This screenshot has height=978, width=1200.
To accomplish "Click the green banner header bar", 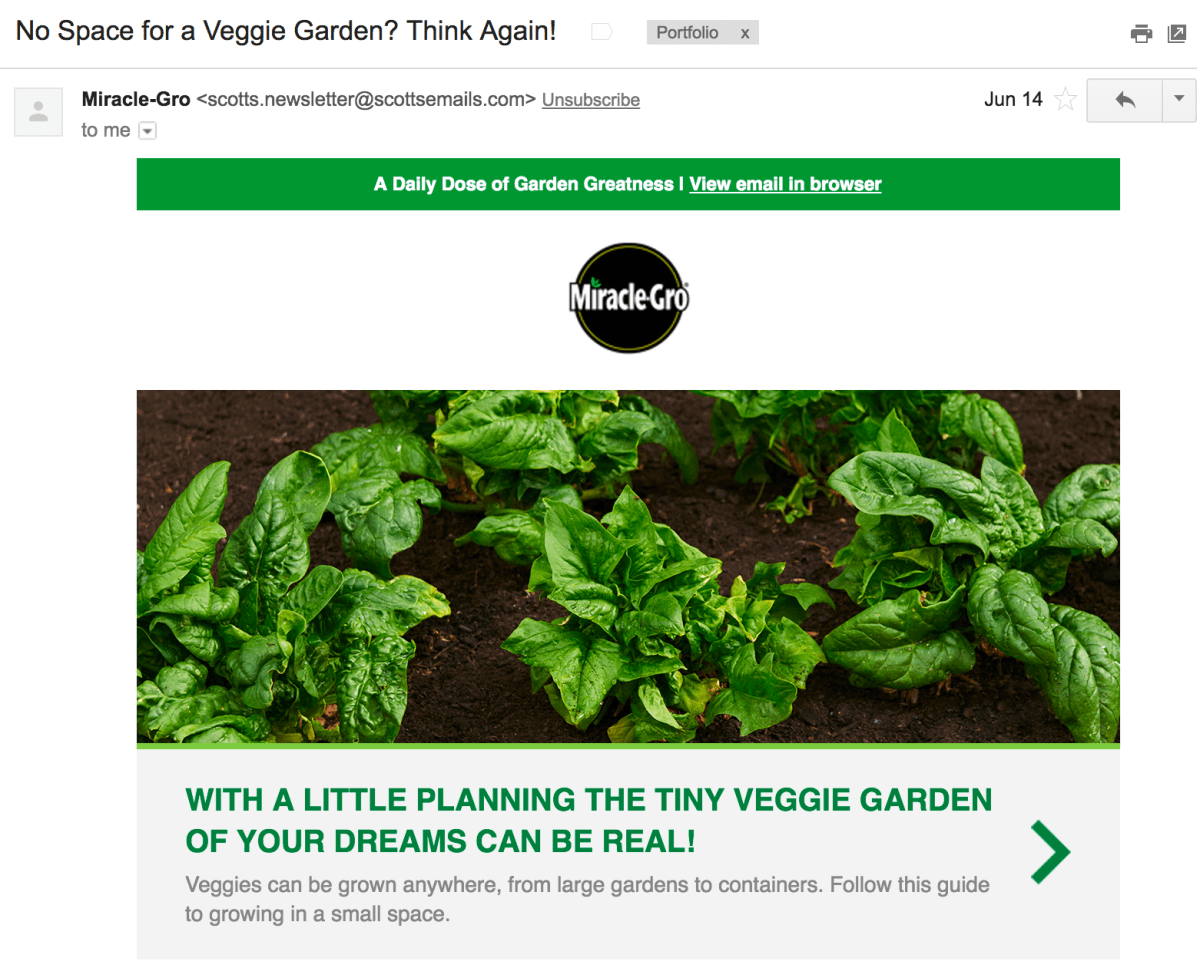I will [x=628, y=184].
